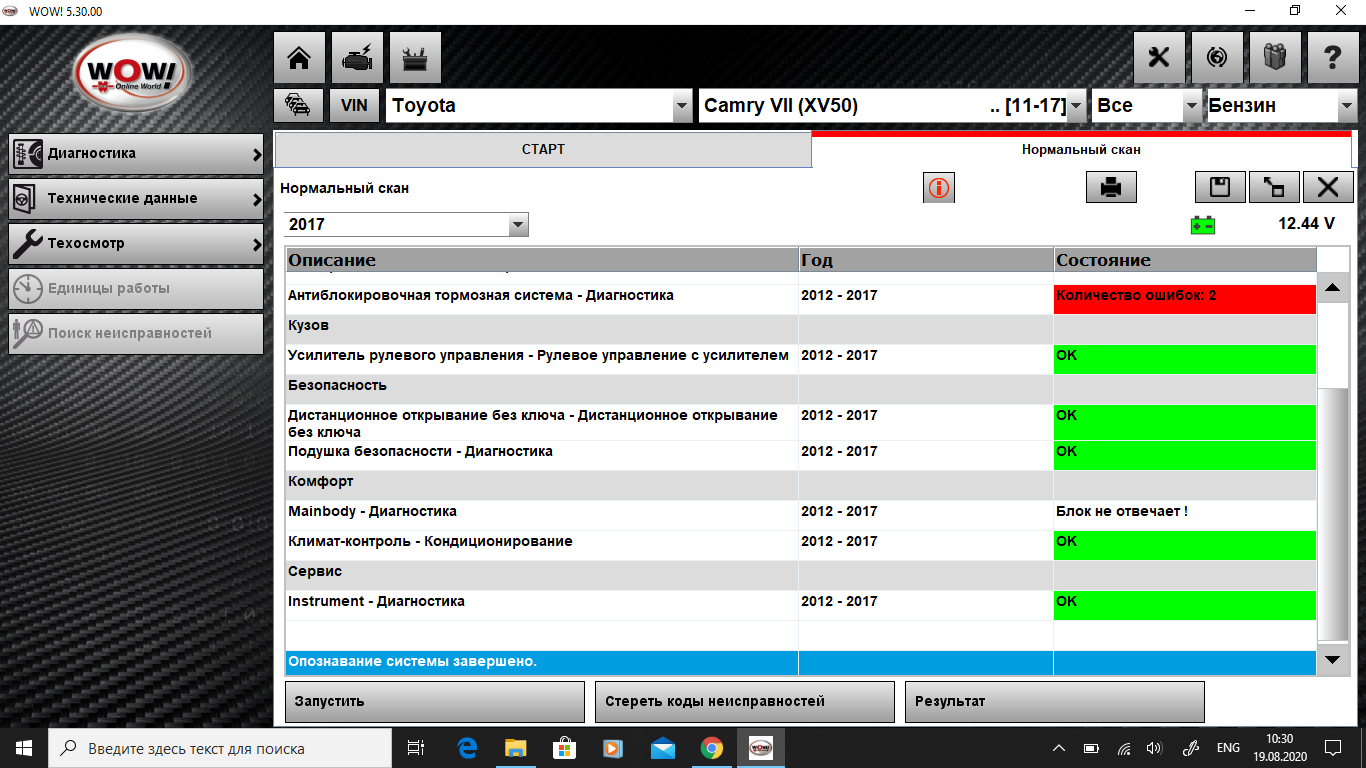Image resolution: width=1366 pixels, height=768 pixels.
Task: Open the WOW! app taskbar icon
Action: [760, 748]
